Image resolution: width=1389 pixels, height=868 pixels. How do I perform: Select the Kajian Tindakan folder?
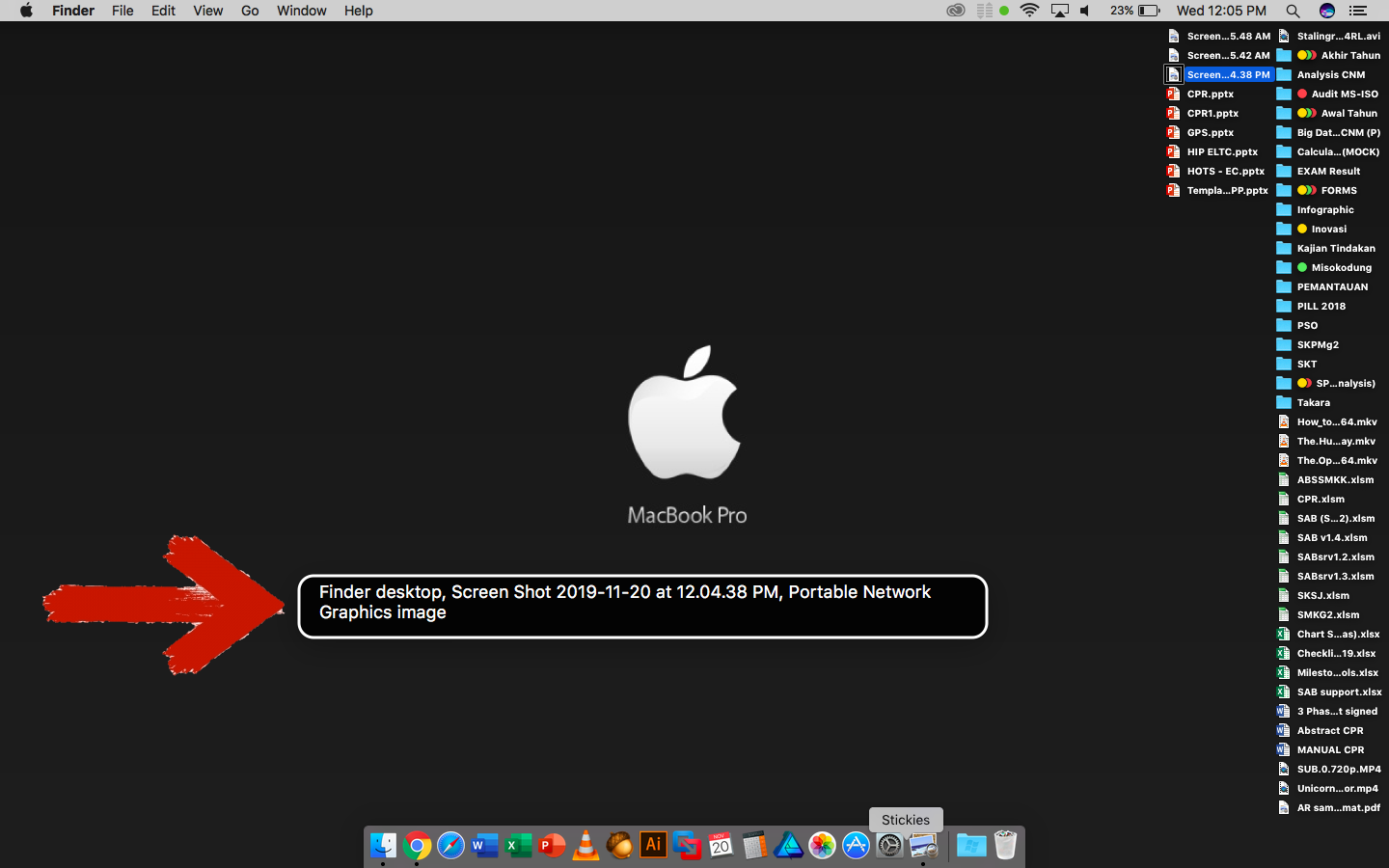pyautogui.click(x=1326, y=248)
